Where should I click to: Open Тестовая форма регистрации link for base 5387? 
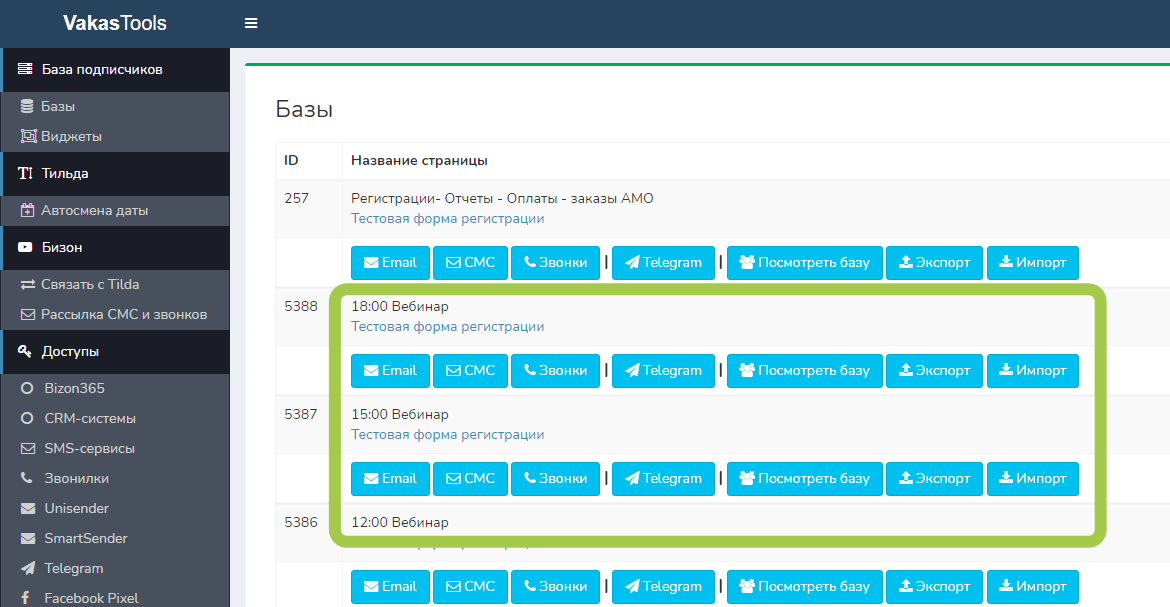coord(447,435)
